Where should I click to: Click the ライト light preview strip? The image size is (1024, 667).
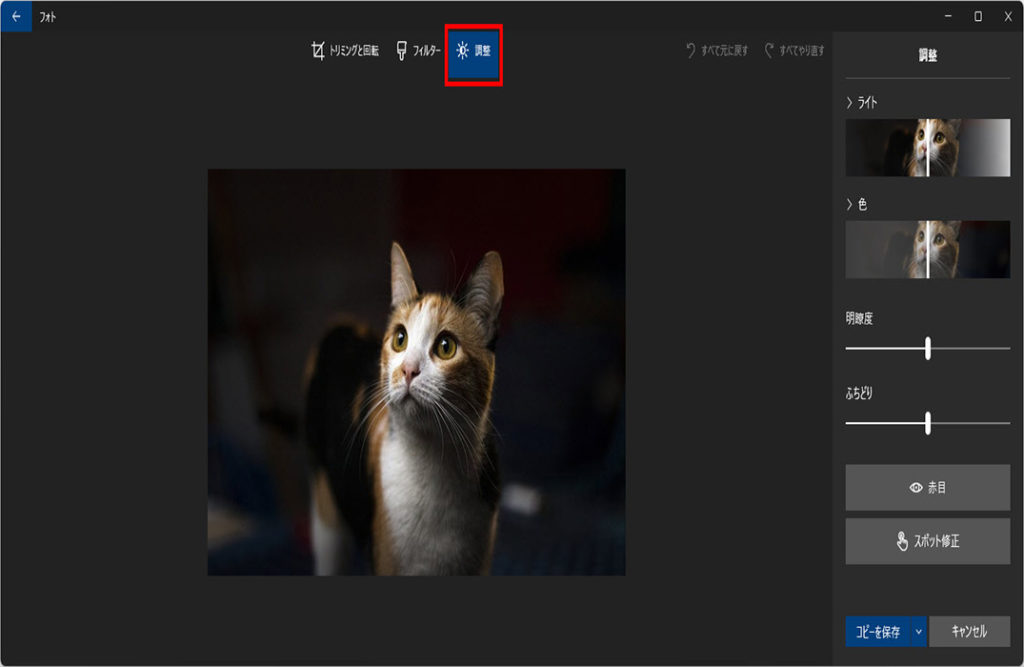coord(927,148)
